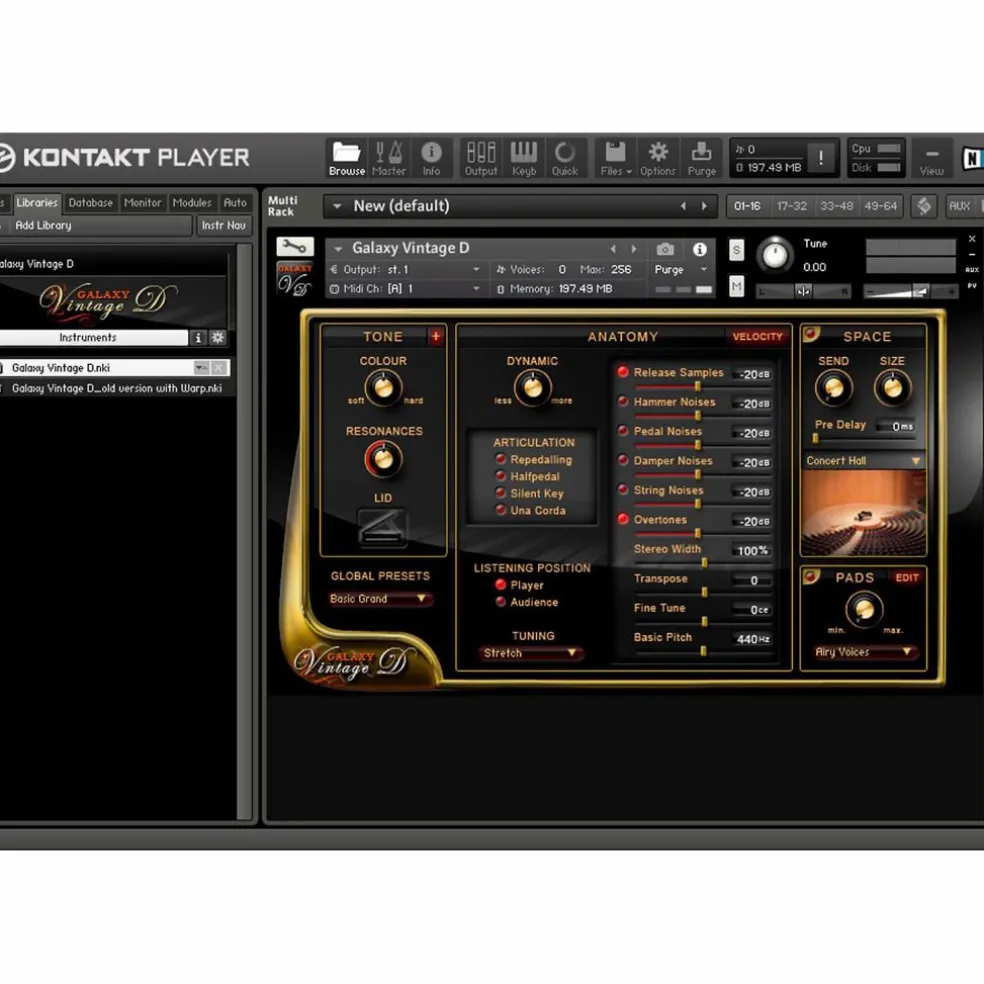The height and width of the screenshot is (984, 984).
Task: Open the Files disk menu
Action: 616,158
